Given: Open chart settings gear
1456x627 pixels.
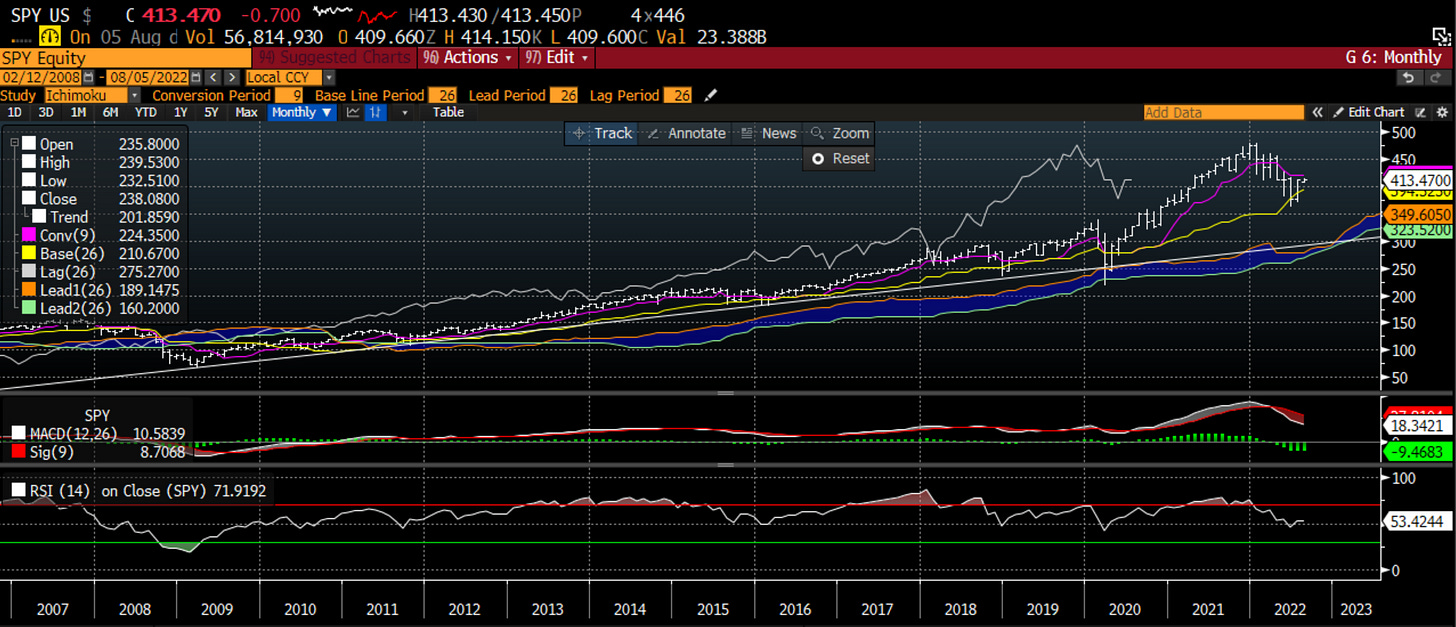Looking at the screenshot, I should point(1441,113).
